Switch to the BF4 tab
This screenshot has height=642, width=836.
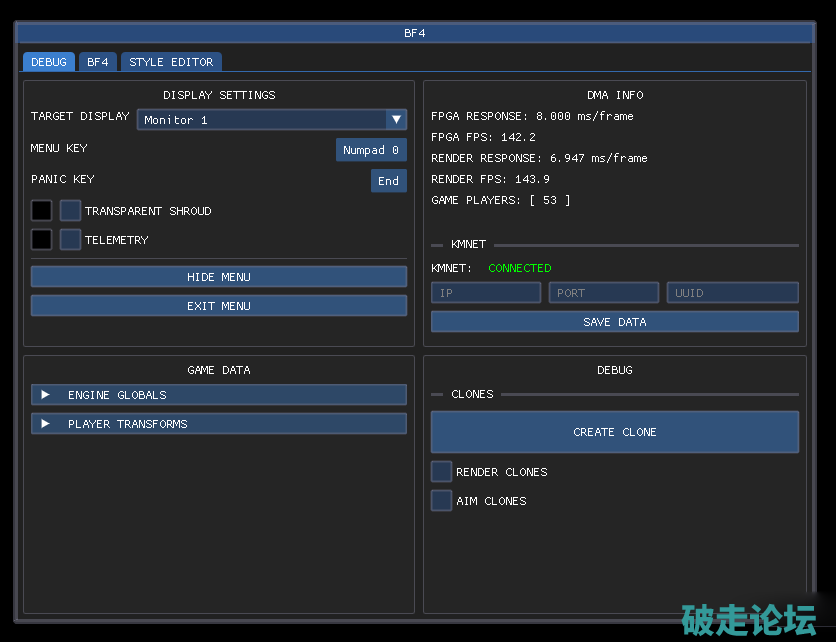click(x=97, y=62)
